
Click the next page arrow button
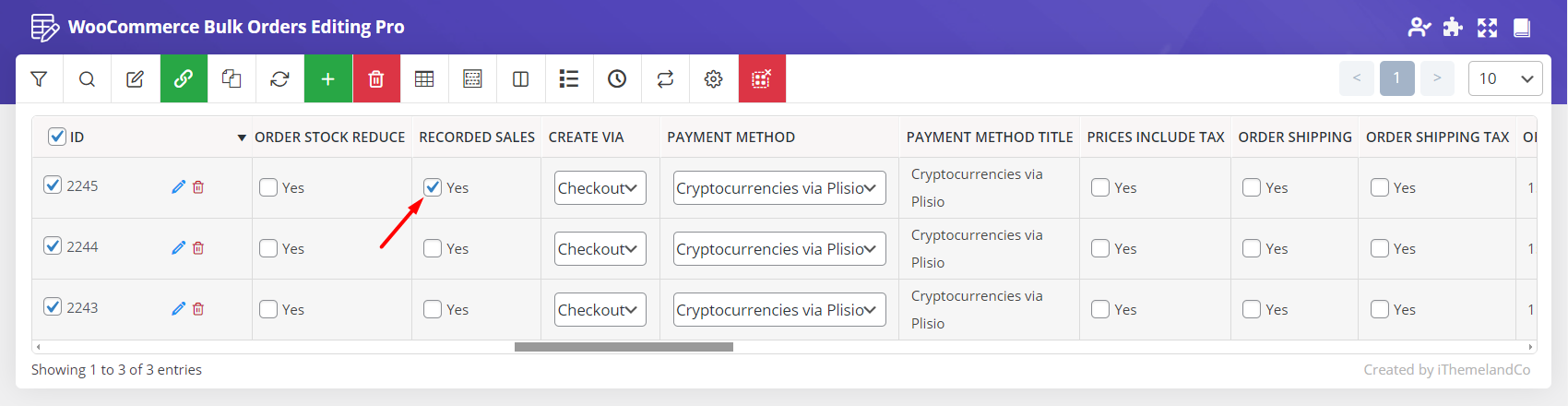(x=1437, y=78)
